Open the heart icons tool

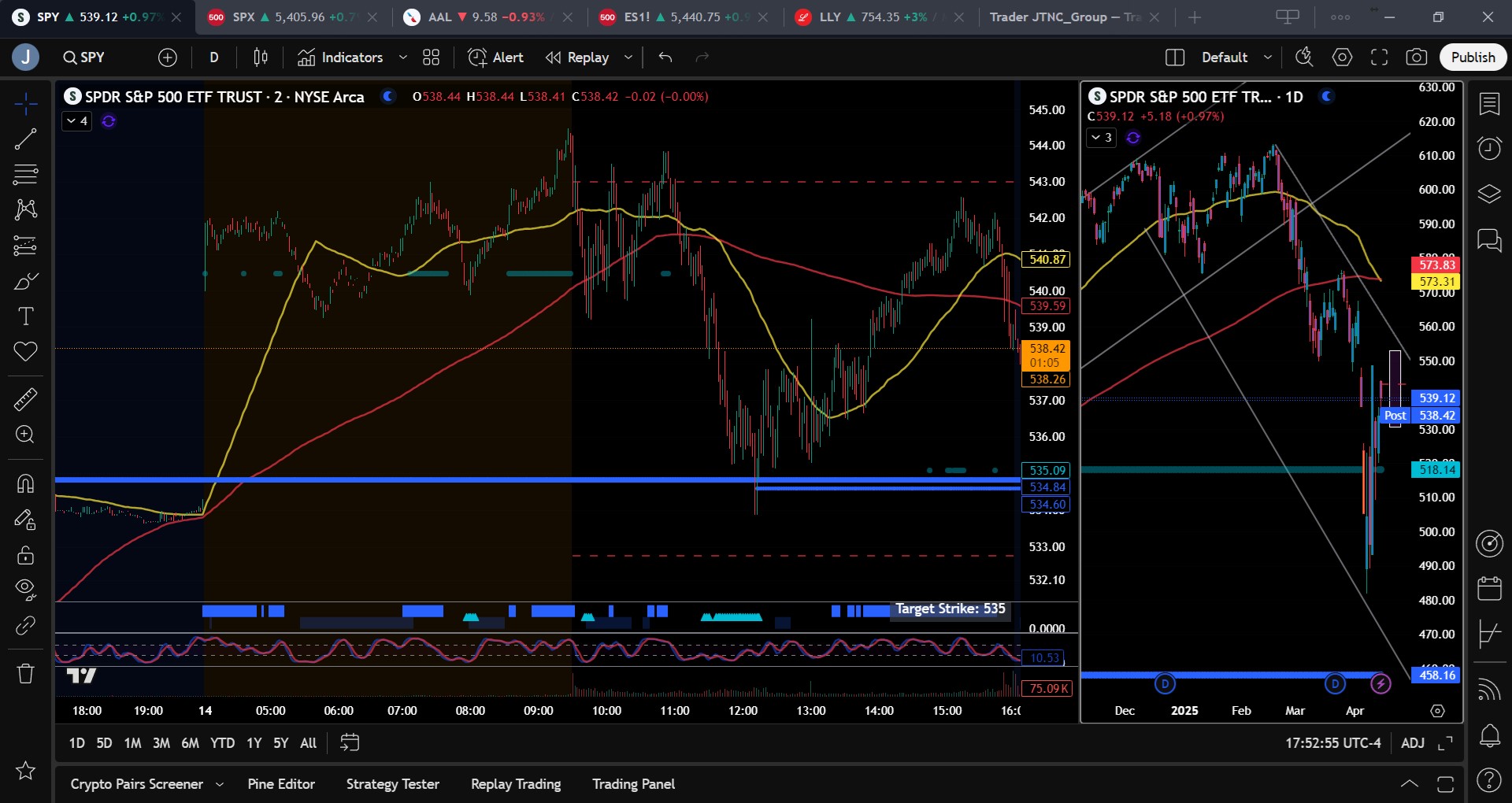25,352
